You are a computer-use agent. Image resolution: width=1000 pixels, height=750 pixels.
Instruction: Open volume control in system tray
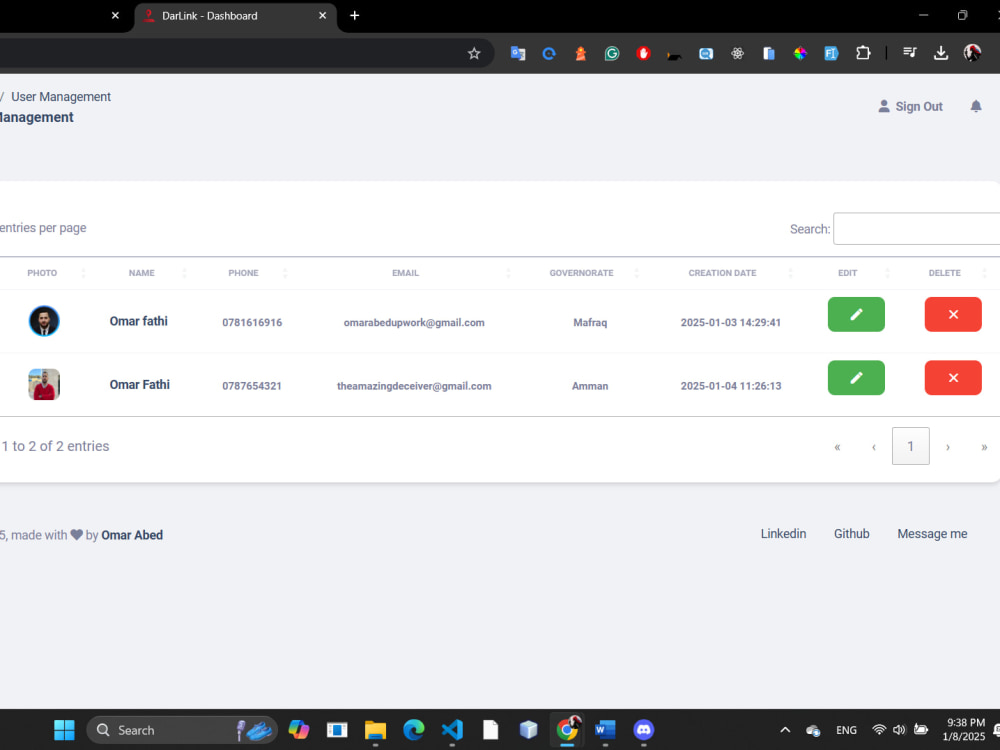[899, 730]
